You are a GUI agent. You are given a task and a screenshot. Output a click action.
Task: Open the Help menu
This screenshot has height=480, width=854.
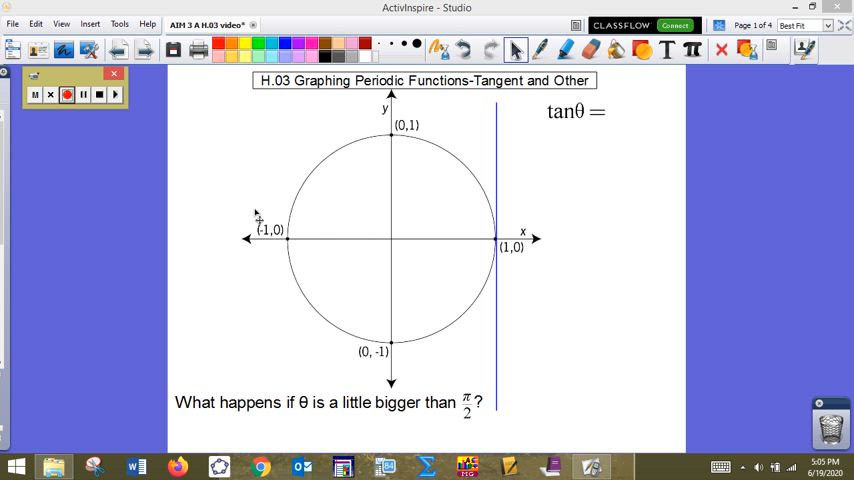(148, 24)
